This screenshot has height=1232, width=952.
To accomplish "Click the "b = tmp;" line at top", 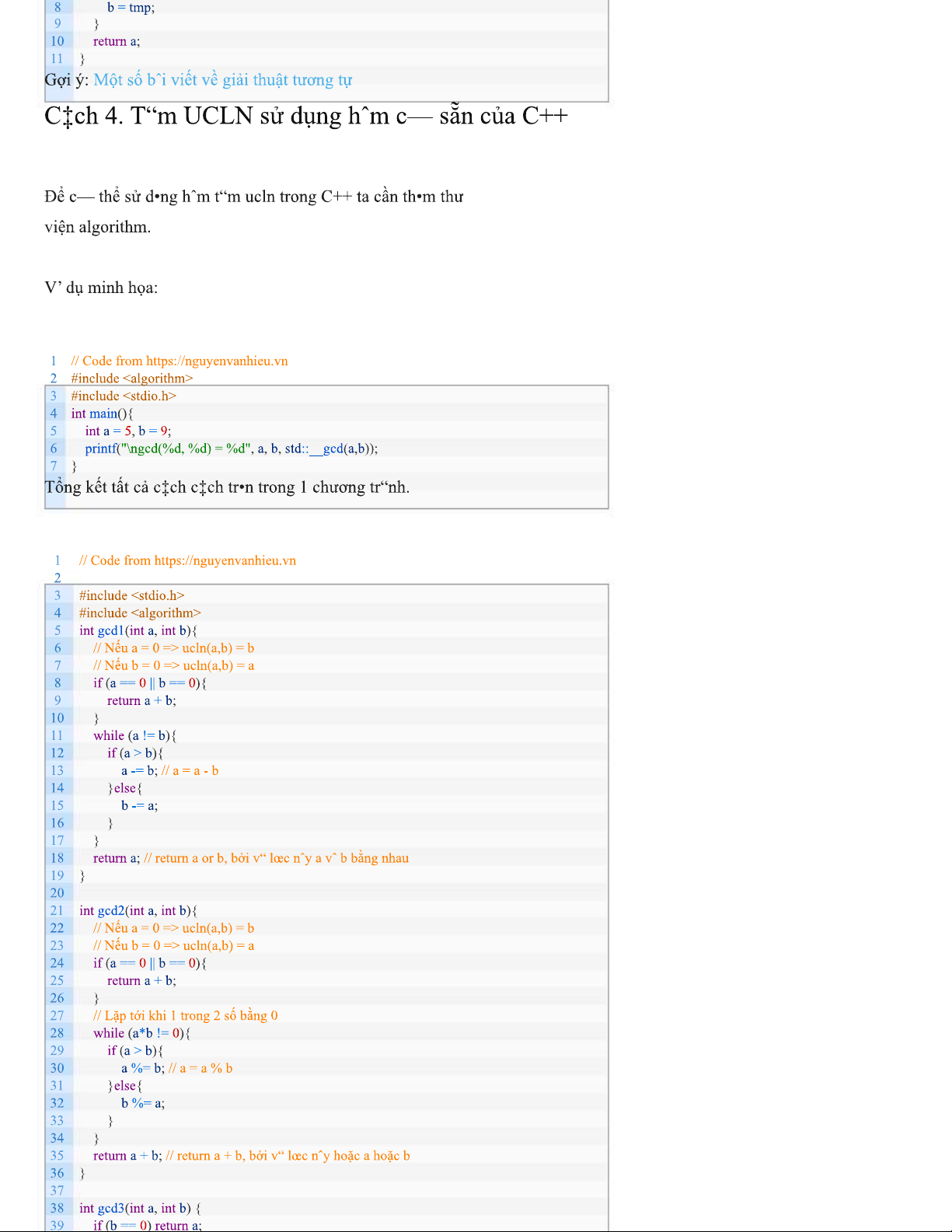I will pyautogui.click(x=131, y=7).
